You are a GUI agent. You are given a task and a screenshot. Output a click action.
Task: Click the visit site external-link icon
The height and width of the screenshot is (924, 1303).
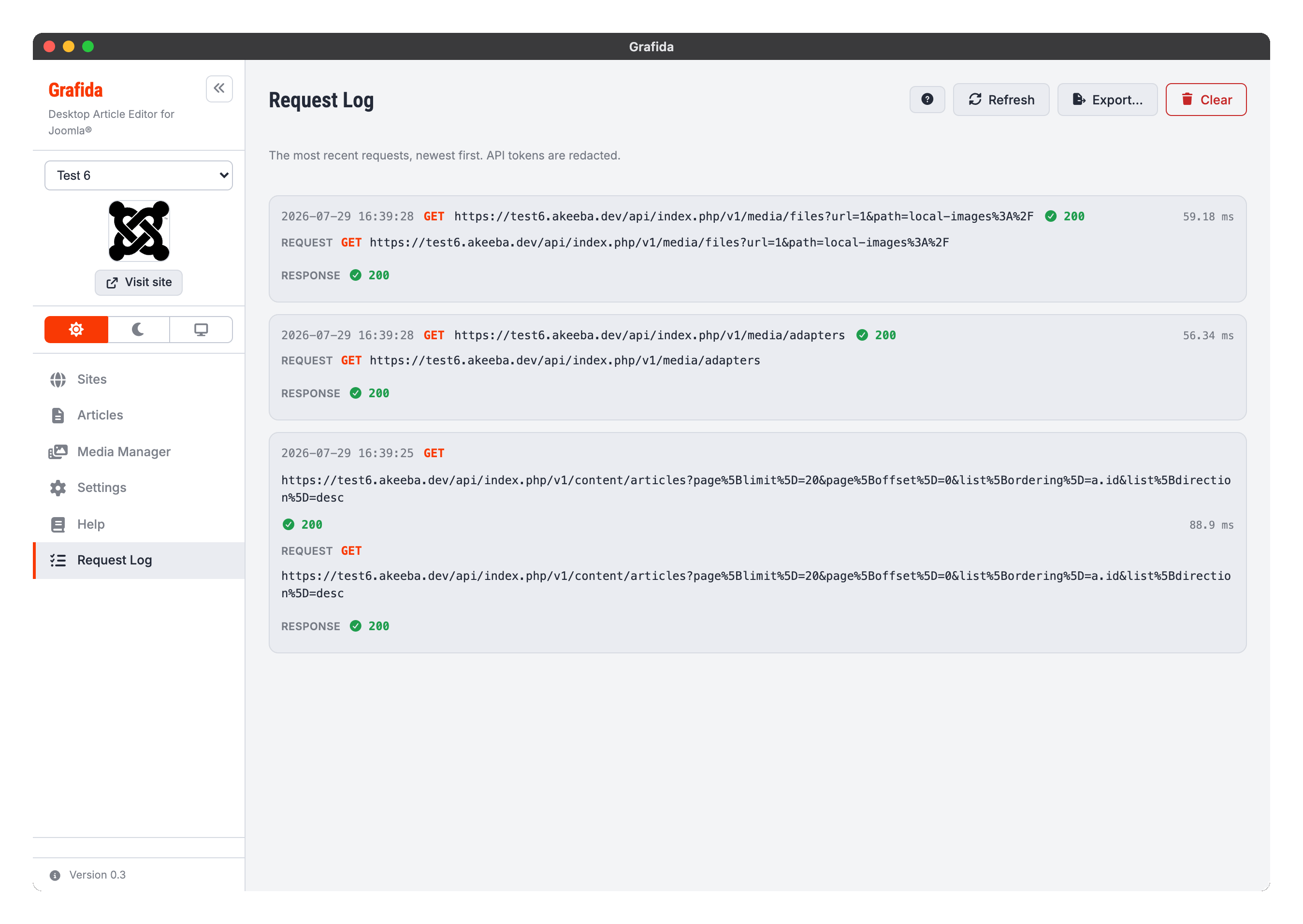point(112,283)
